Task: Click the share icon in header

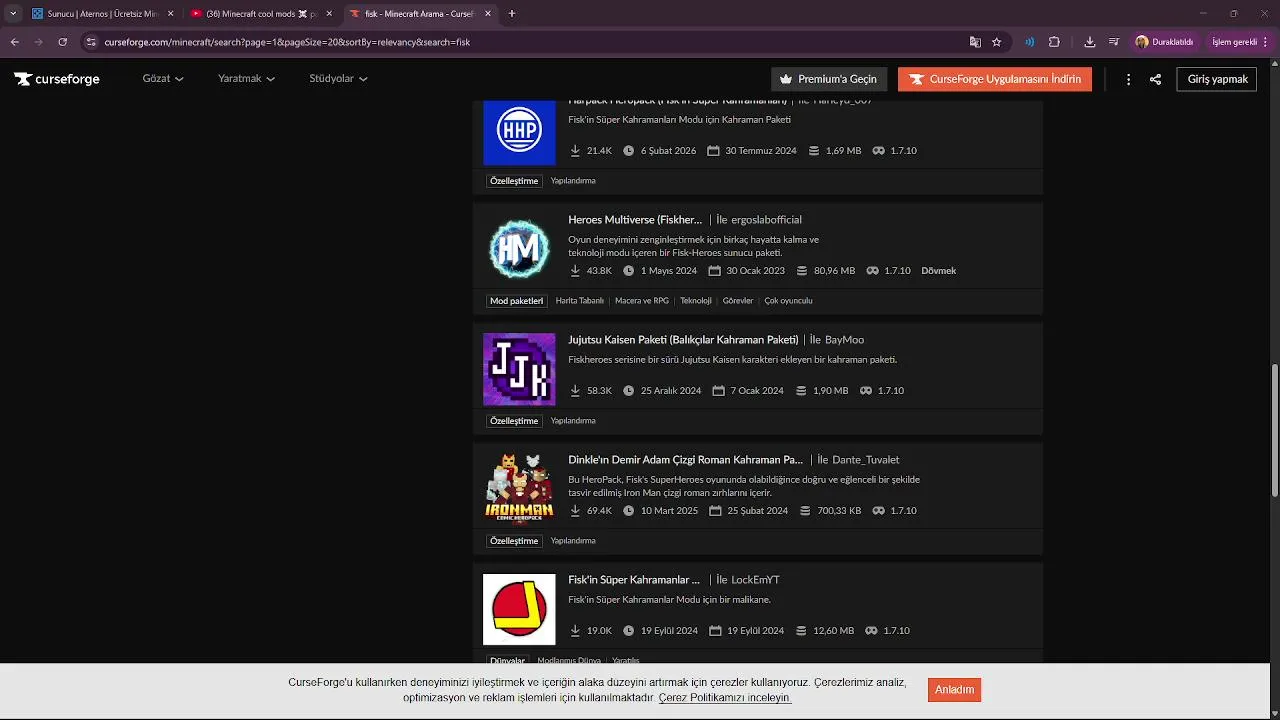Action: point(1155,79)
